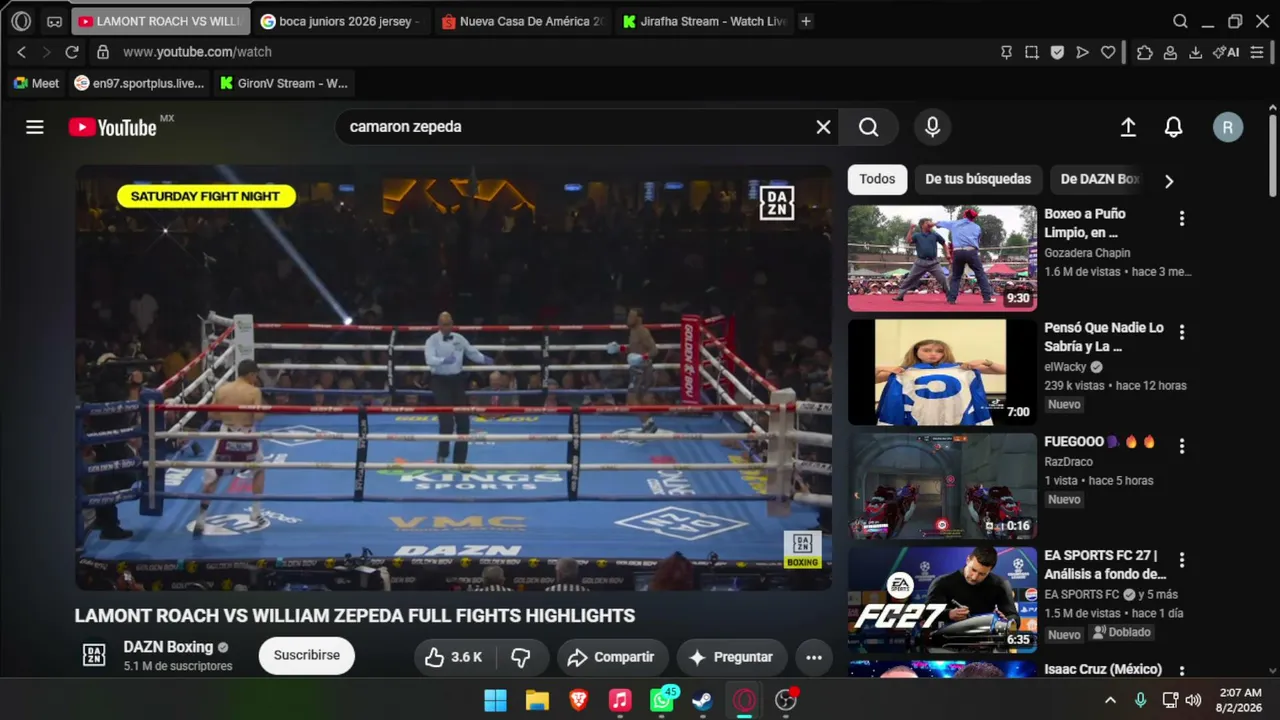The image size is (1280, 720).
Task: Click the video player to pause
Action: pos(453,377)
